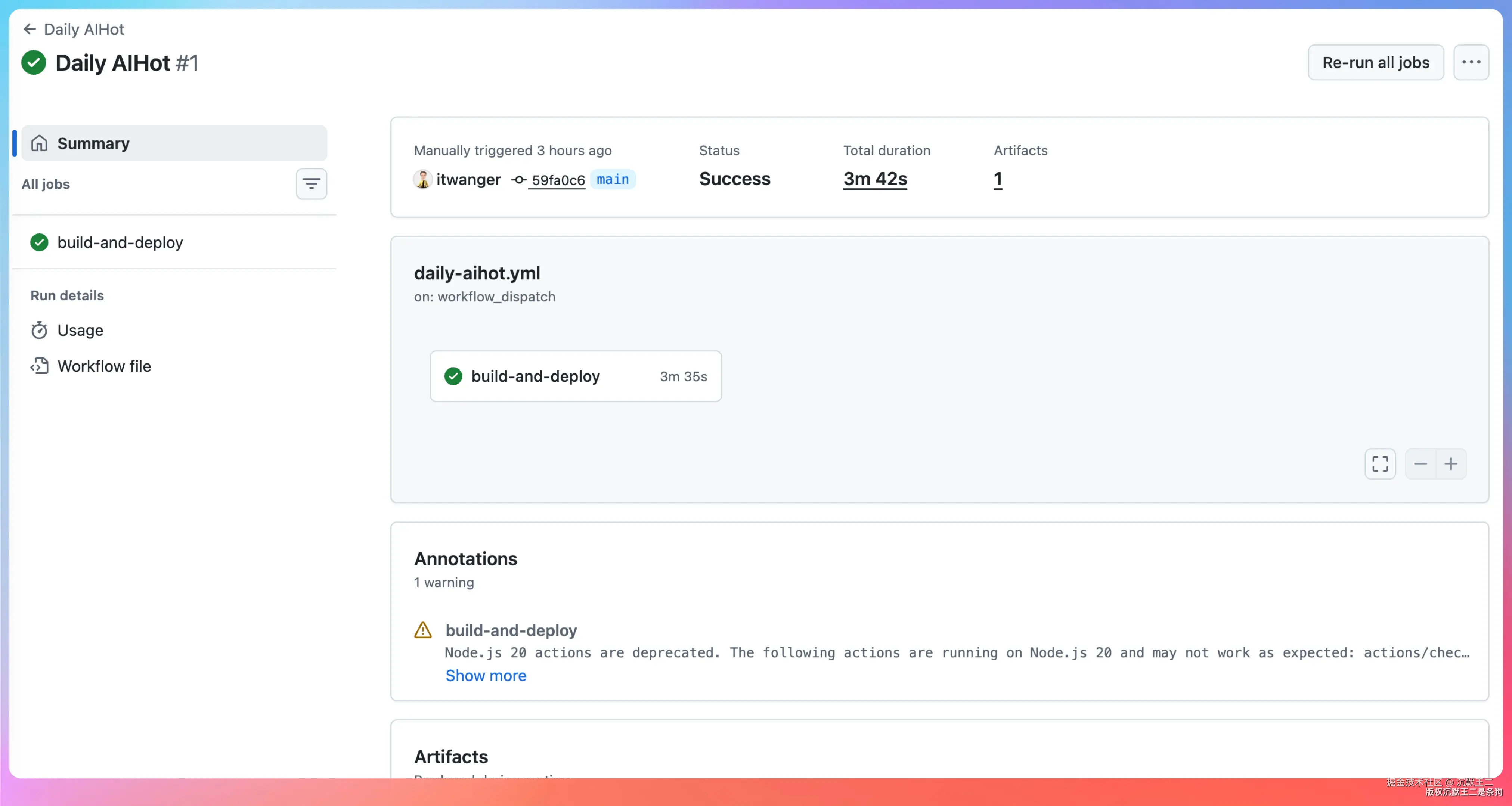Click the Workflow file code icon
The width and height of the screenshot is (1512, 806).
(39, 366)
